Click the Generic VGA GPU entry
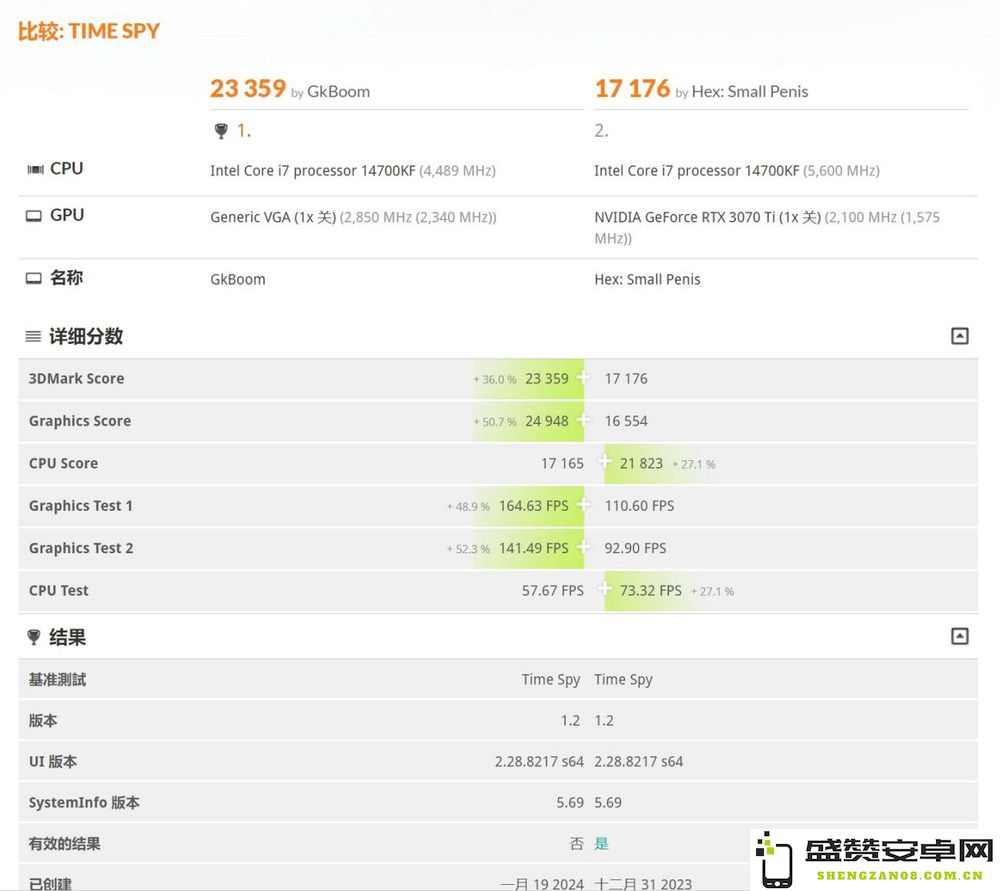The image size is (1000, 891). coord(353,217)
